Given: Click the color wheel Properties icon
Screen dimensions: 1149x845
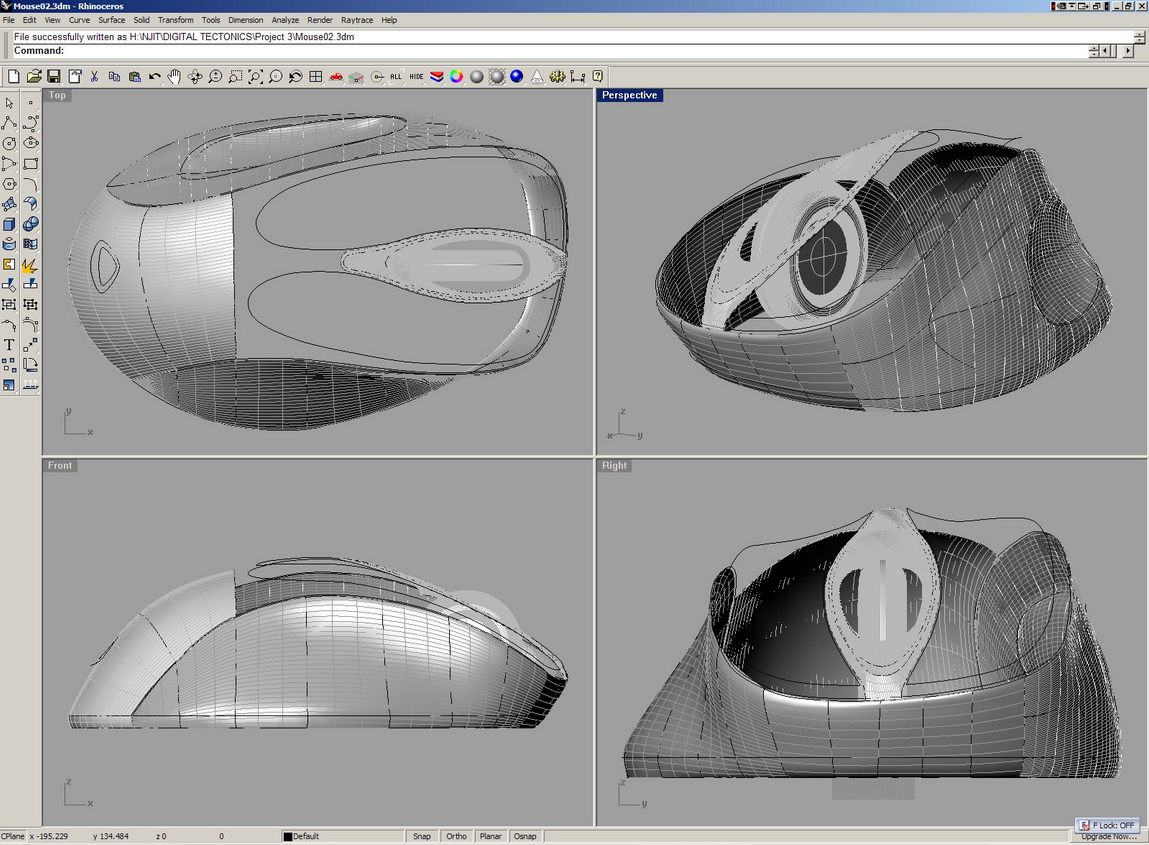Looking at the screenshot, I should [x=457, y=76].
